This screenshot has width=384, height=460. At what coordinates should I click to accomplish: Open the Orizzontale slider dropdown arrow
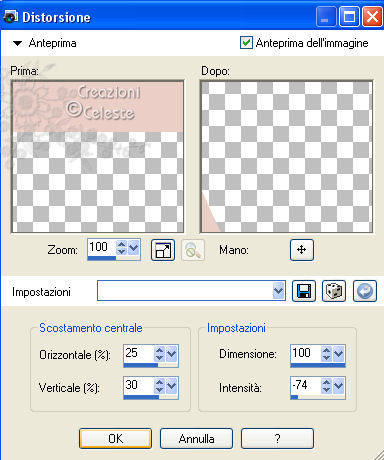coord(172,354)
